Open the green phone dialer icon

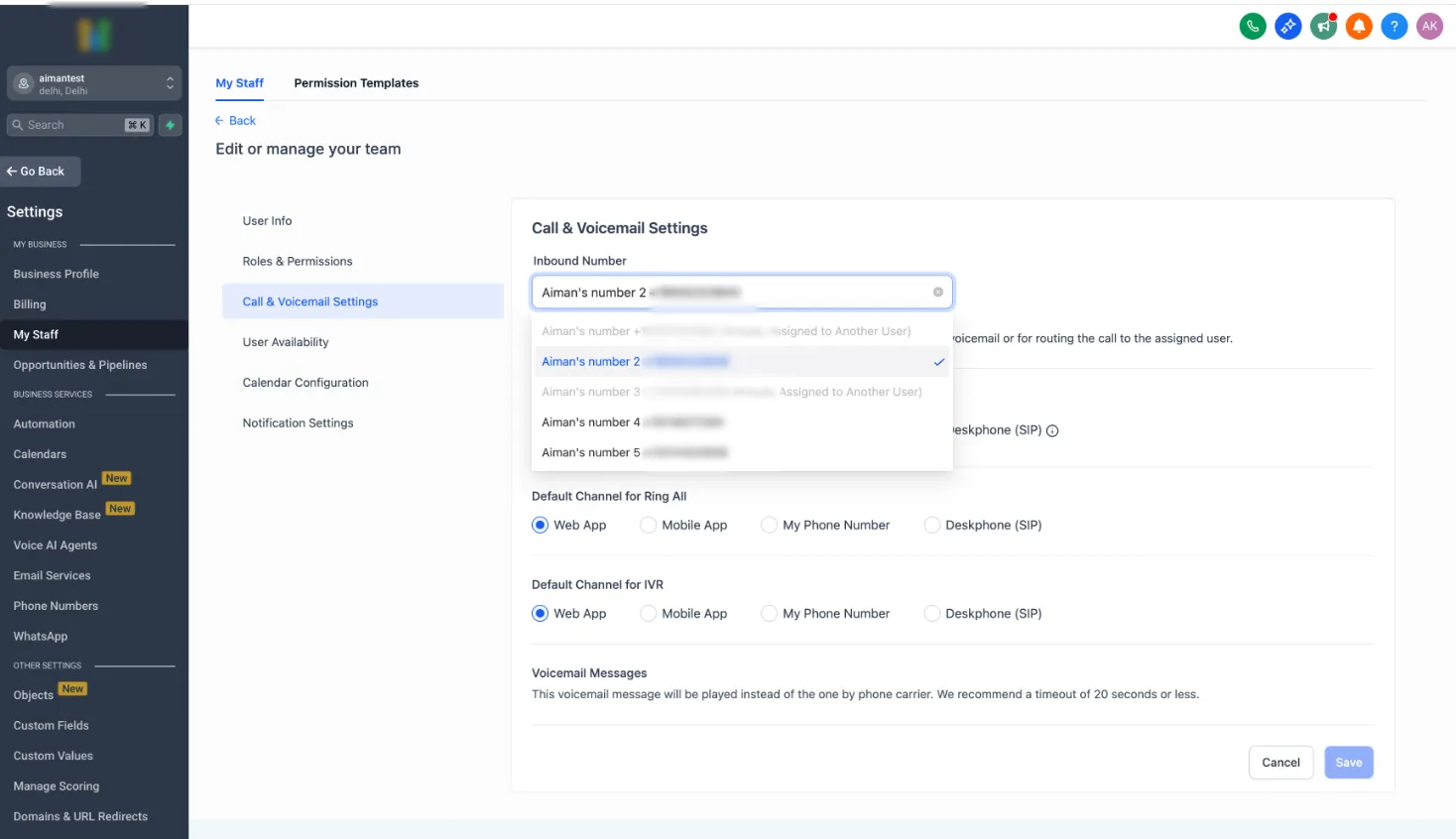tap(1253, 27)
